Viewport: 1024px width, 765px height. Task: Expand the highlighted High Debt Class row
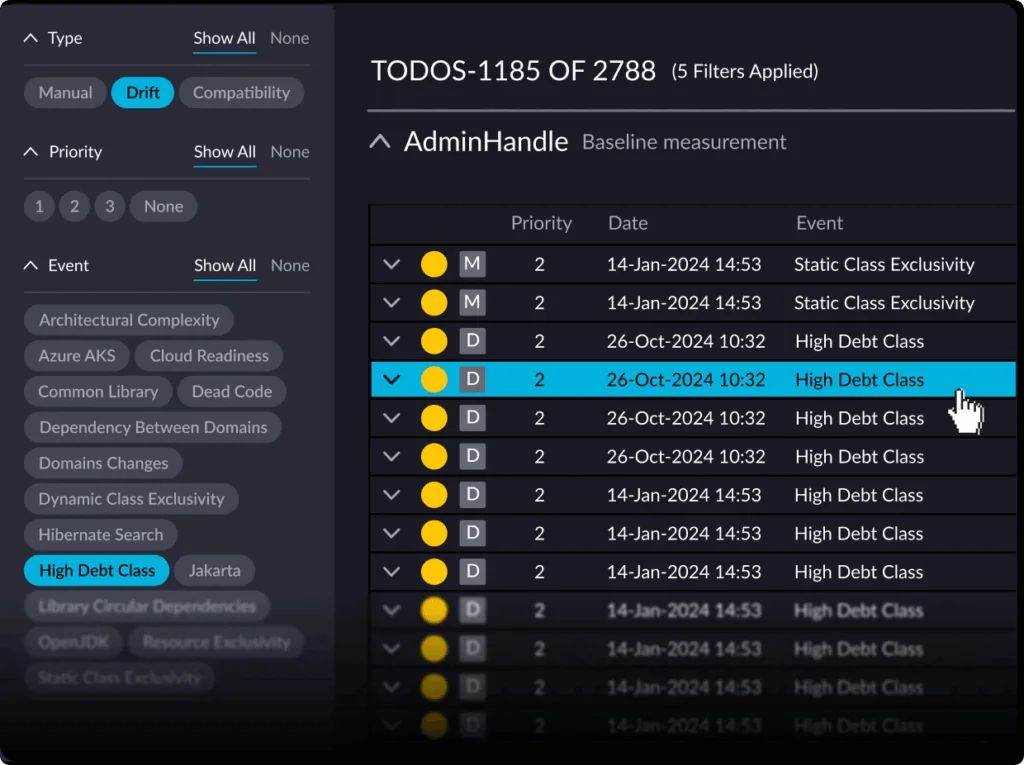(x=392, y=380)
